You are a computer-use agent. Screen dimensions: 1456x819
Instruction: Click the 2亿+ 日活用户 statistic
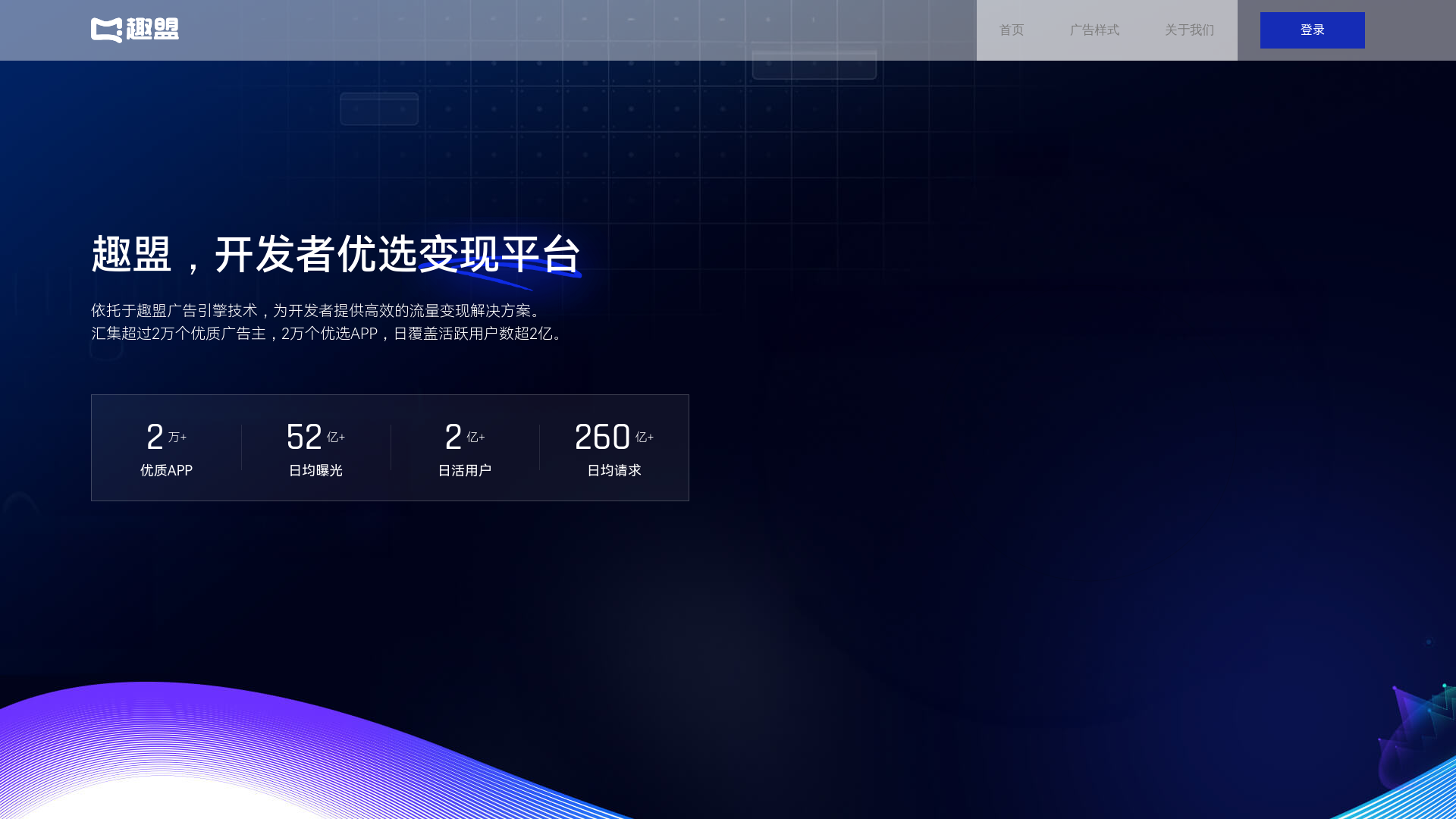(x=465, y=448)
